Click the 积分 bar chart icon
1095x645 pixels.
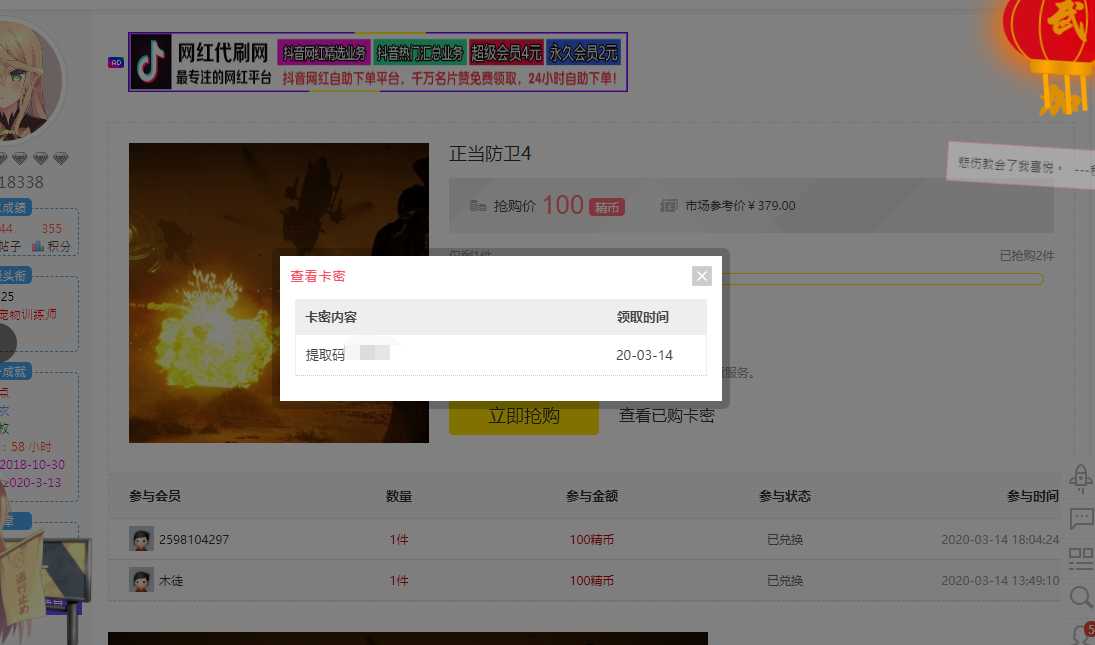pos(38,246)
